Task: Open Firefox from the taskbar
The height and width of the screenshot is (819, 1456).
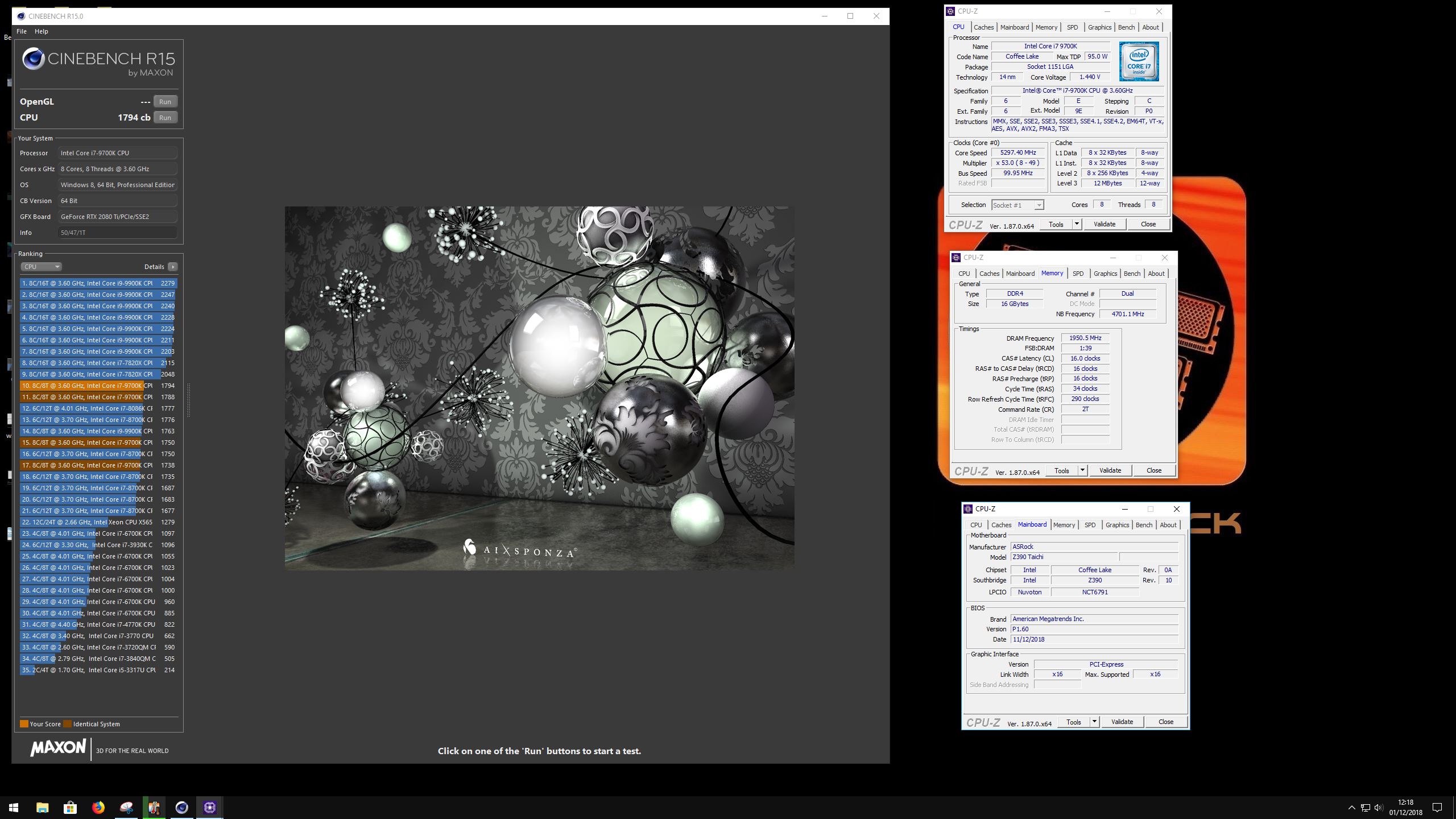Action: (x=98, y=807)
